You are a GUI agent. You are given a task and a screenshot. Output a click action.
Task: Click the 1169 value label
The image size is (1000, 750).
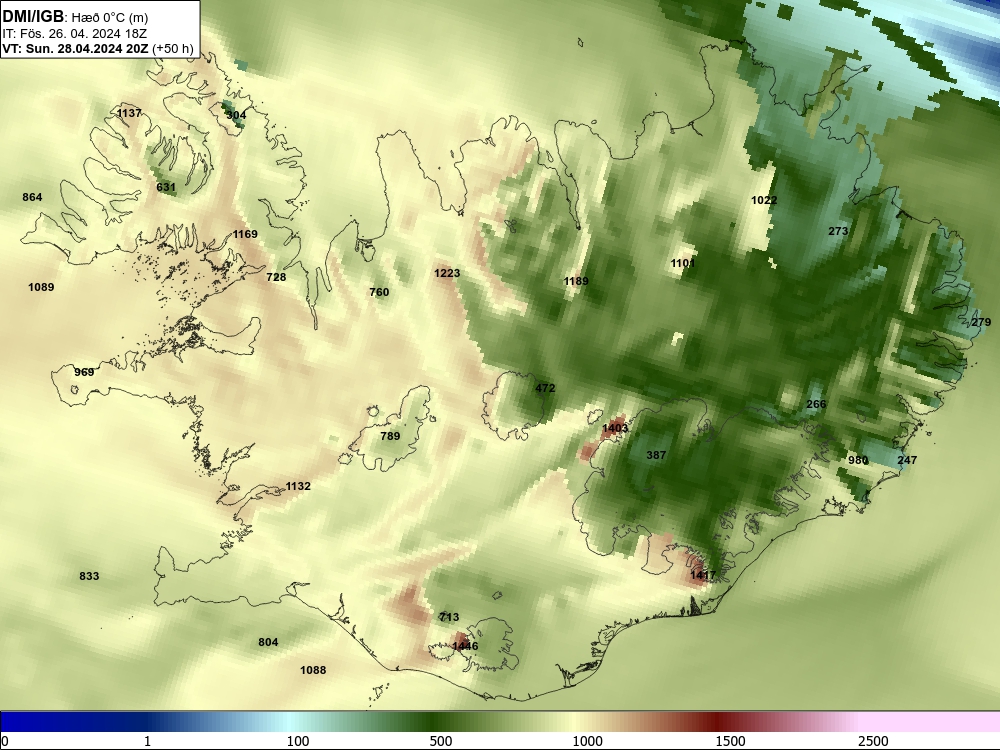tap(245, 234)
